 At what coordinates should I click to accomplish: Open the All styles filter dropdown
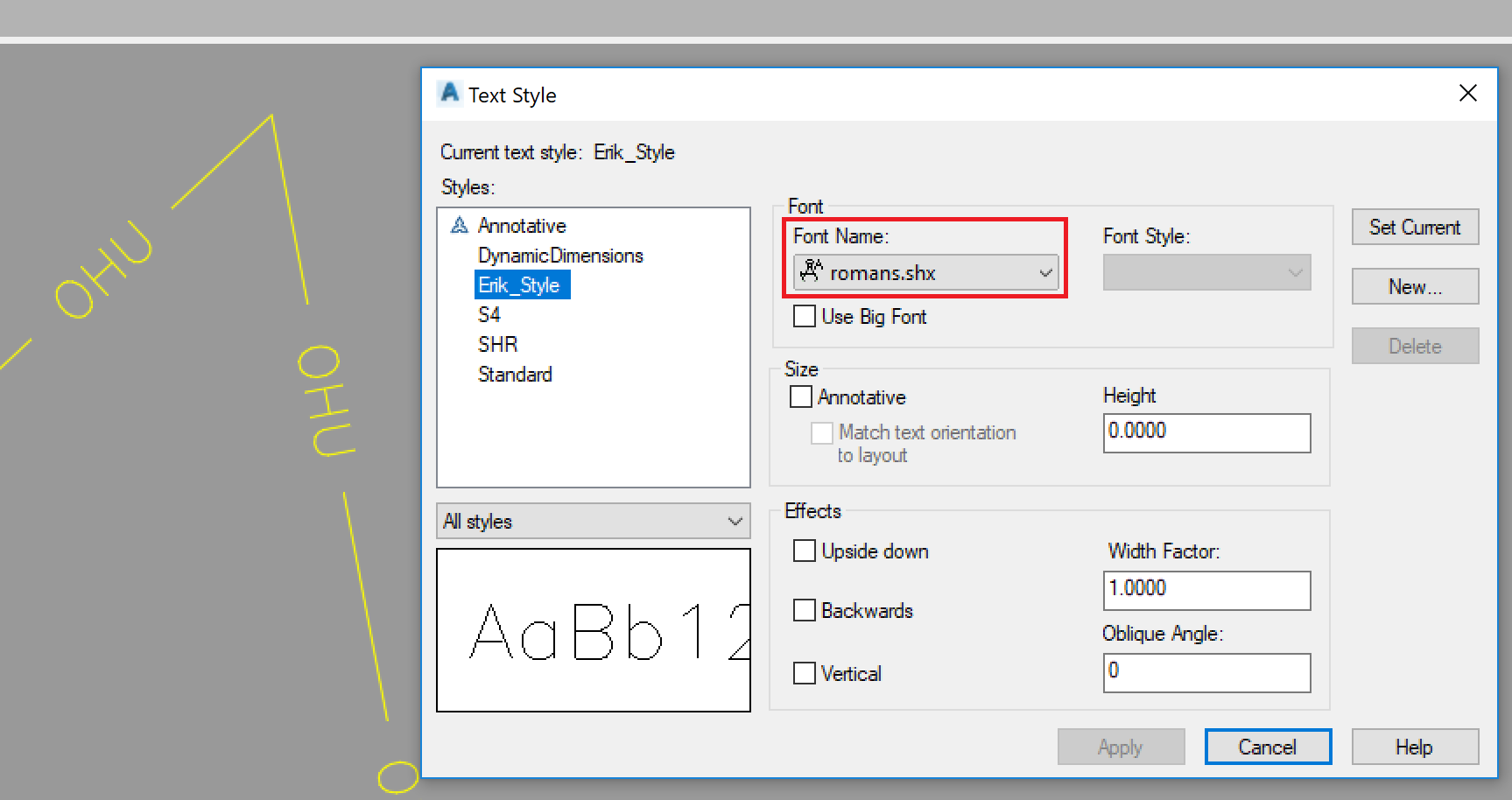pos(734,521)
